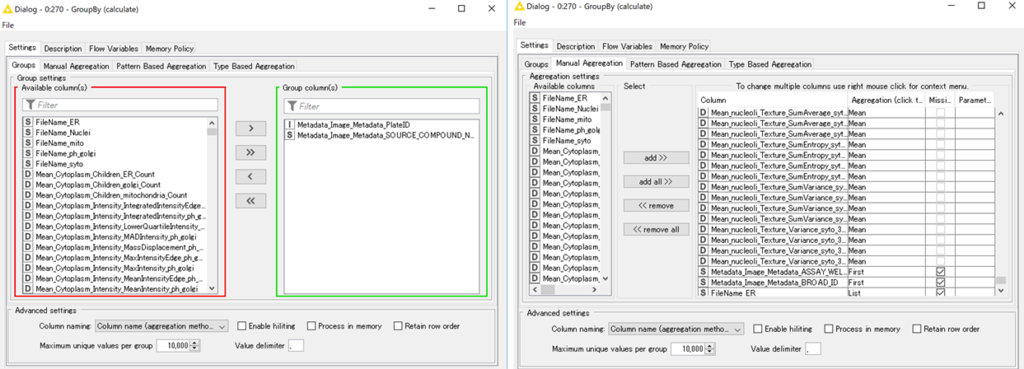1024x369 pixels.
Task: Click the S icon of FileName_syto in right dialog list
Action: click(534, 140)
